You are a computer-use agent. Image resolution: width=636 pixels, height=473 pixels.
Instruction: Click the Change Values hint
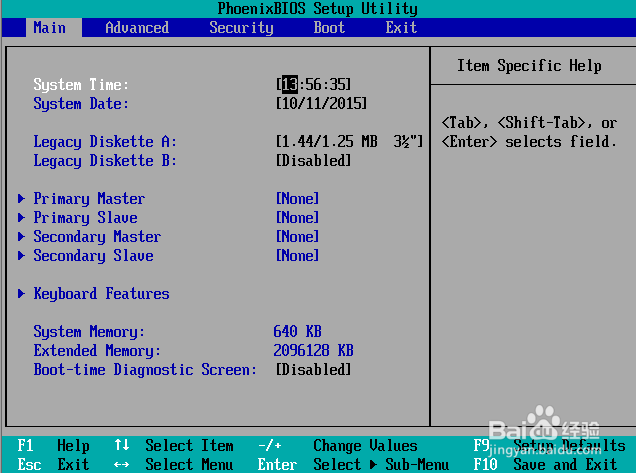[365, 445]
